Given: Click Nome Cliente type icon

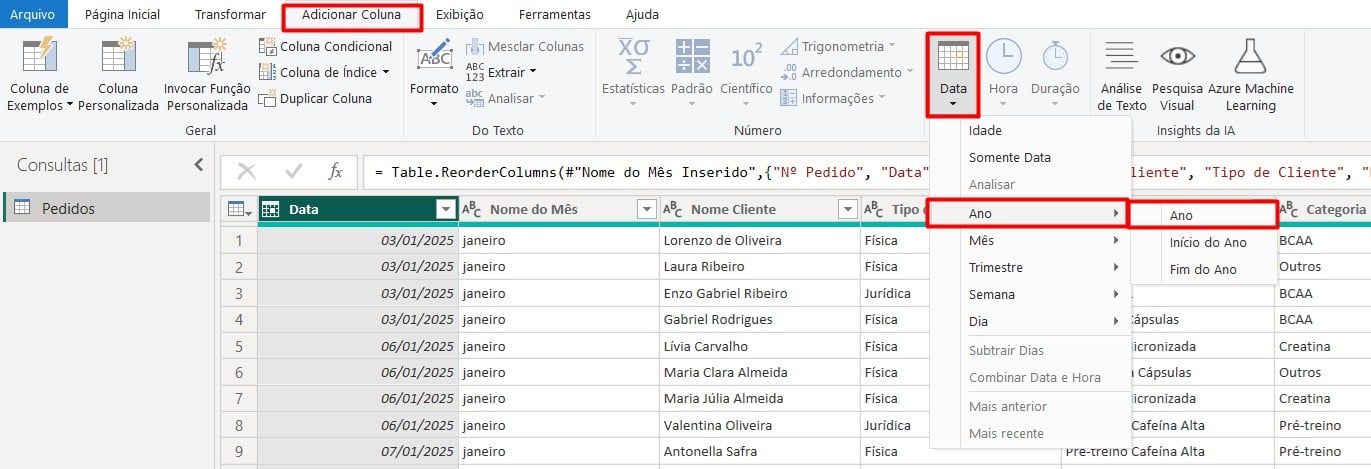Looking at the screenshot, I should click(673, 209).
